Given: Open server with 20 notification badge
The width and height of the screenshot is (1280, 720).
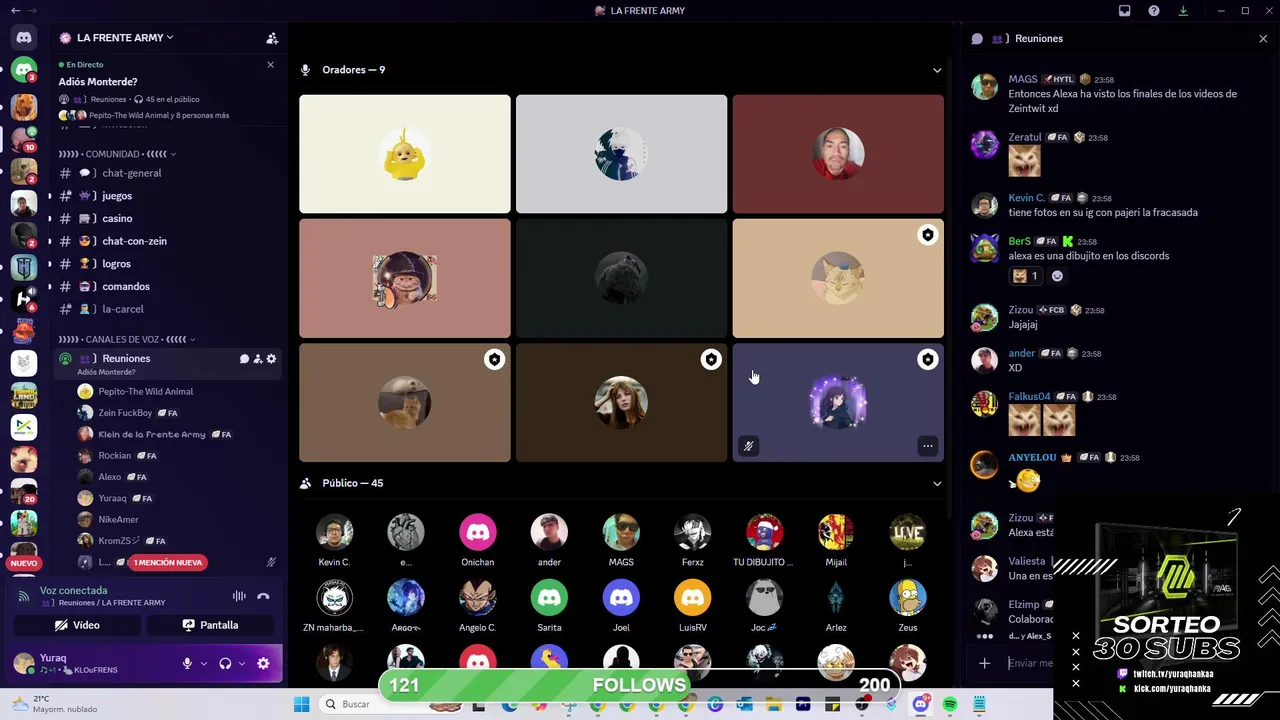Looking at the screenshot, I should (24, 491).
